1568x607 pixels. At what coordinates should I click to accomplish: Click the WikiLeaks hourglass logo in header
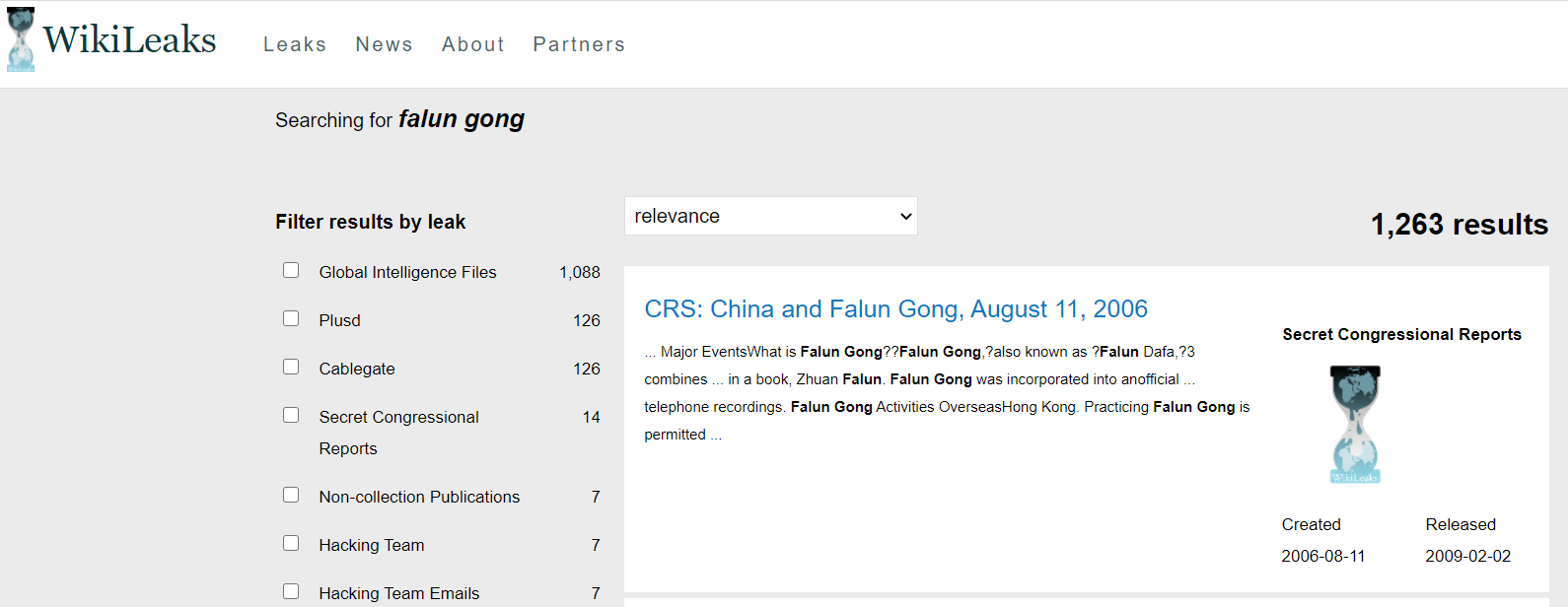[x=21, y=39]
